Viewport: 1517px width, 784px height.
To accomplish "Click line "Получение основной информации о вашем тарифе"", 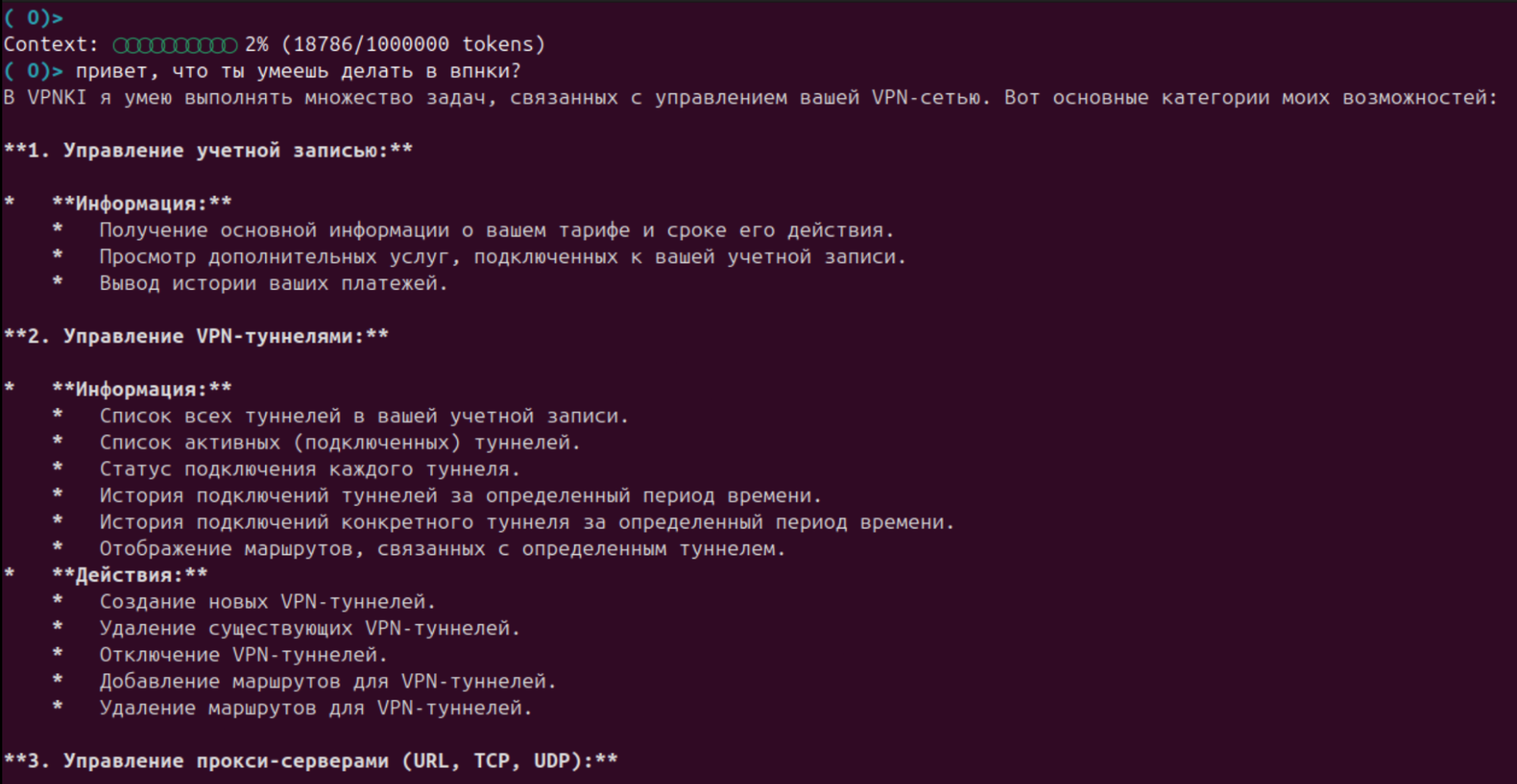I will pyautogui.click(x=496, y=230).
